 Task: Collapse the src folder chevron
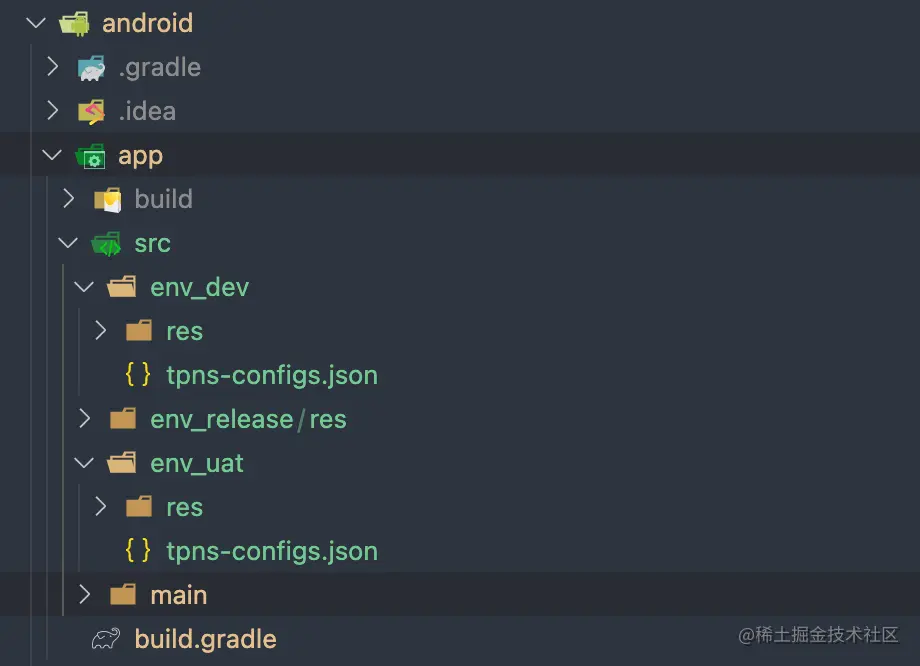(x=69, y=243)
